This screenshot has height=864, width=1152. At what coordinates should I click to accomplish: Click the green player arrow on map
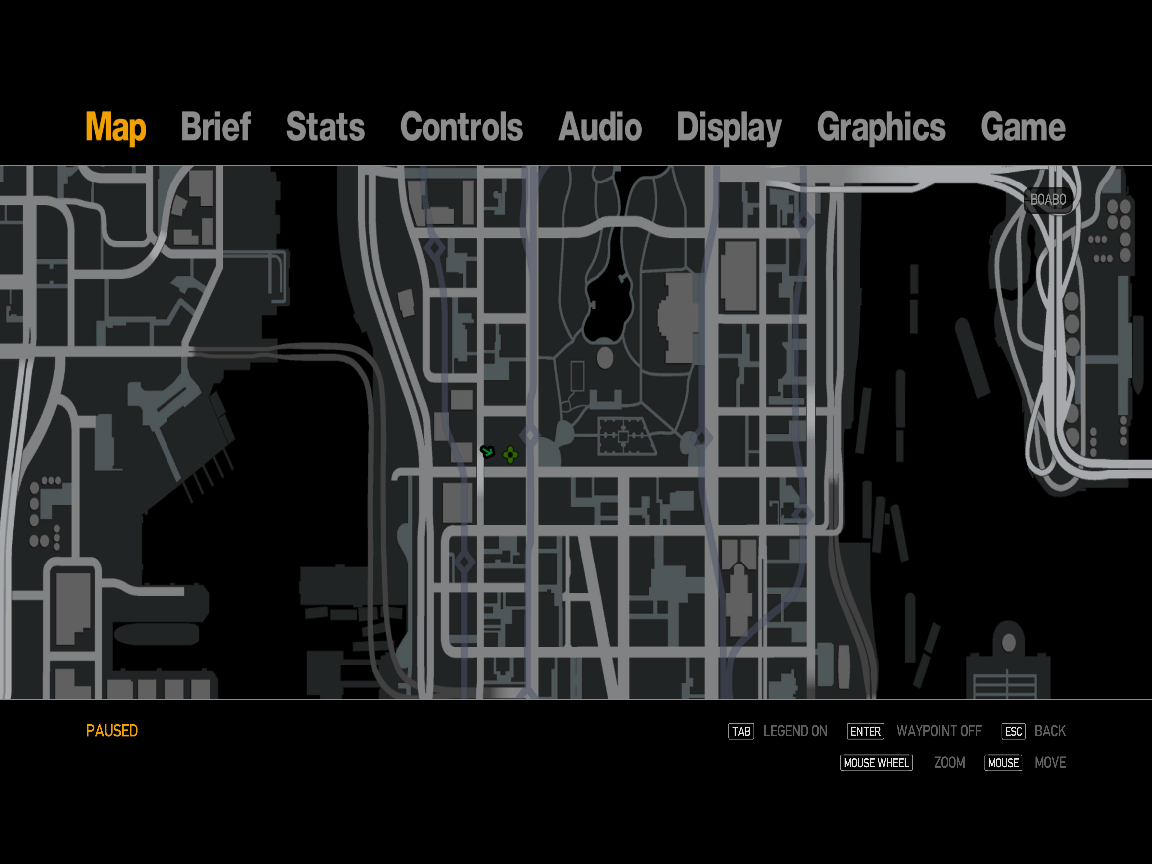pyautogui.click(x=487, y=451)
